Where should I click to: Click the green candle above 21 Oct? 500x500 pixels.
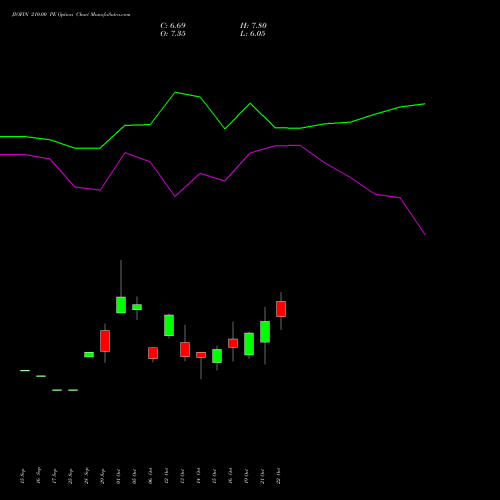coord(265,332)
